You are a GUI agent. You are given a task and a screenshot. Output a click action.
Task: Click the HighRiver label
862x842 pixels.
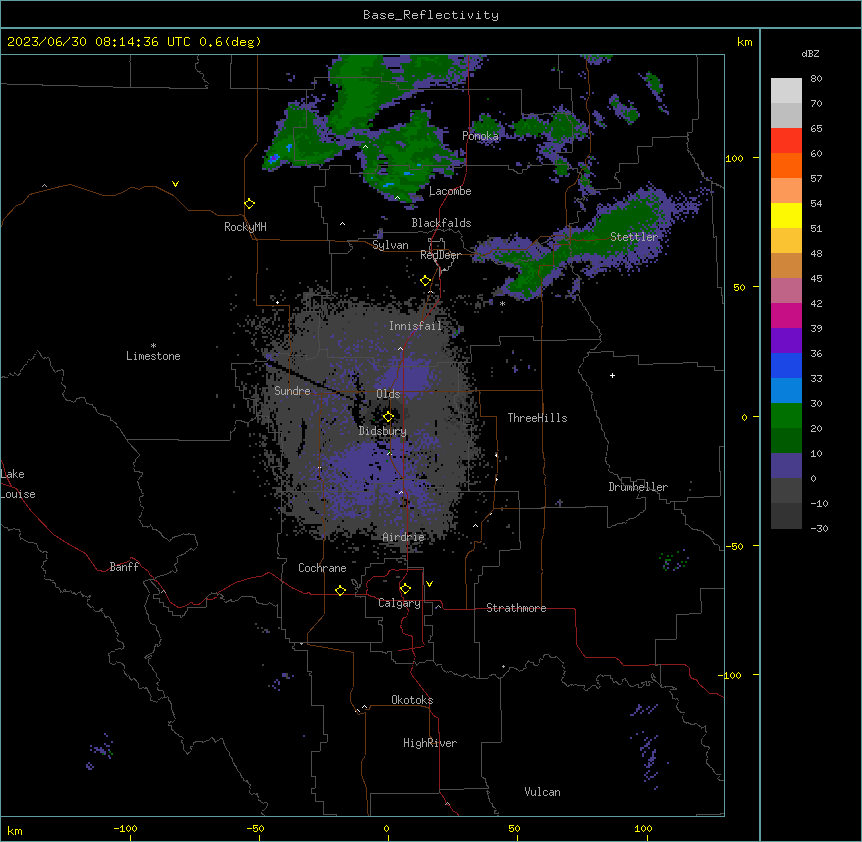coord(430,743)
